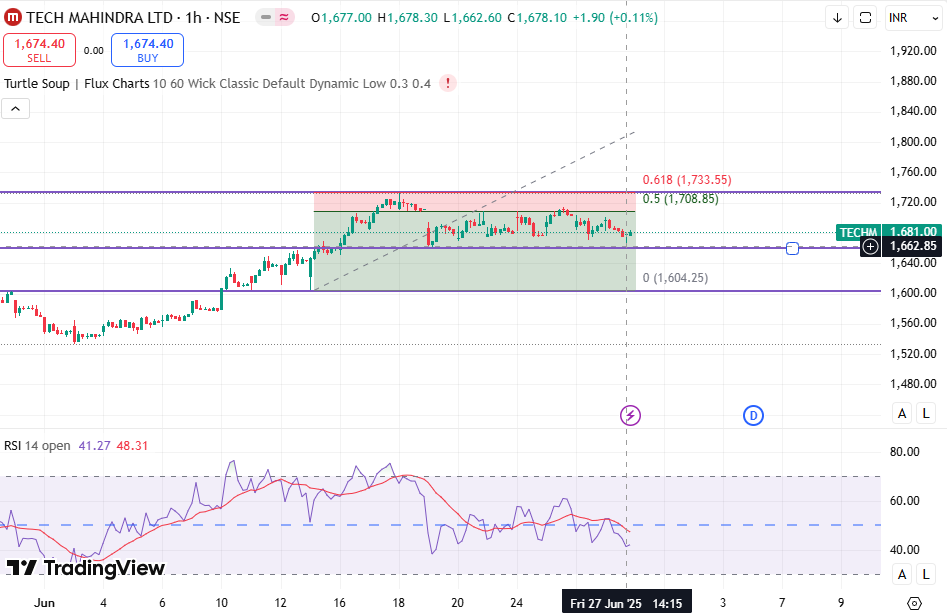Collapse the indicator legend with the chevron
The height and width of the screenshot is (614, 947).
16,109
